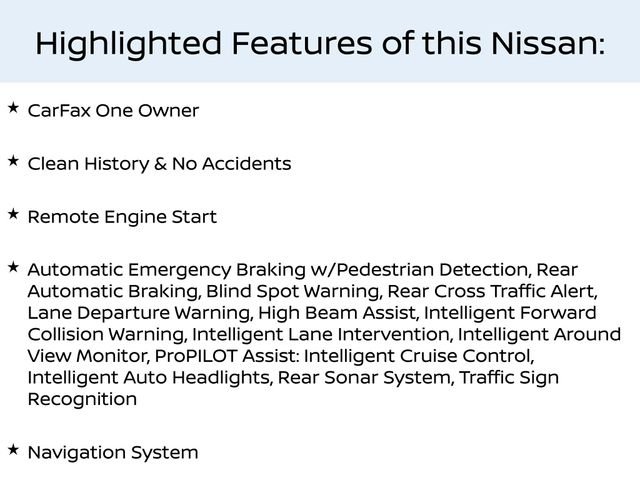Click the Highlighted Features of this Nissan heading
Screen dimensions: 640x480
coord(320,43)
